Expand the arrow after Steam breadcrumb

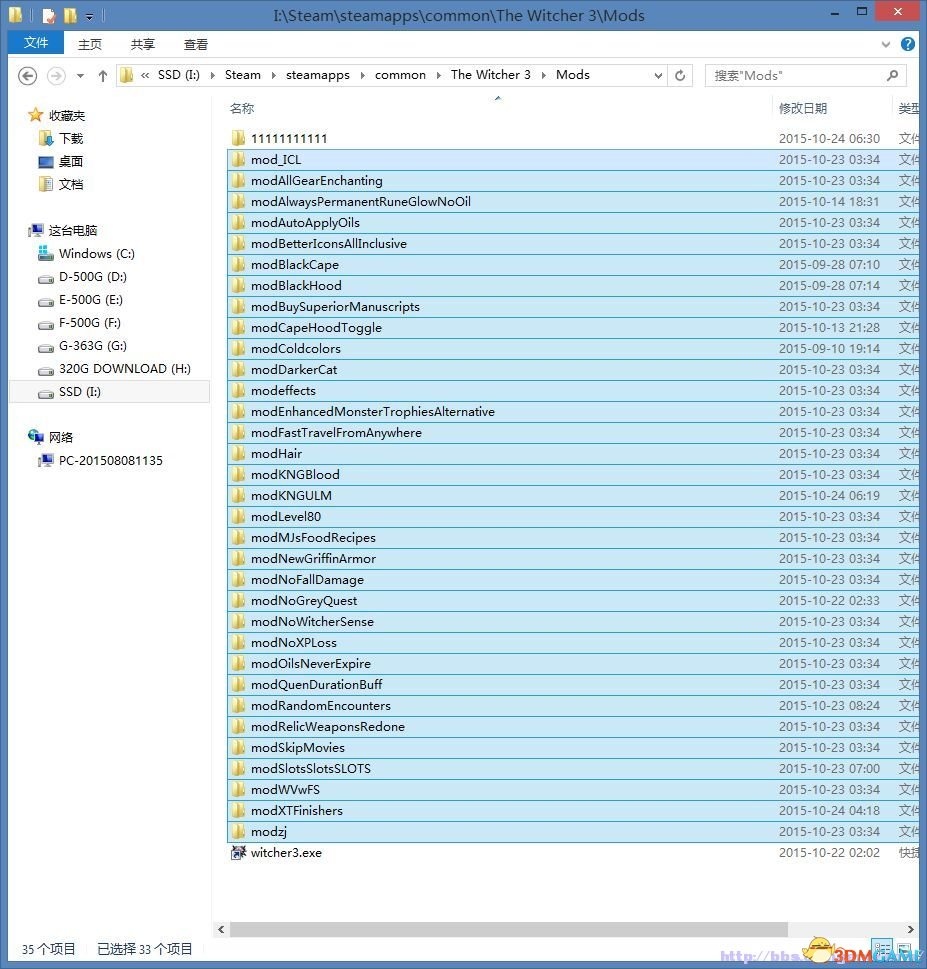[274, 75]
